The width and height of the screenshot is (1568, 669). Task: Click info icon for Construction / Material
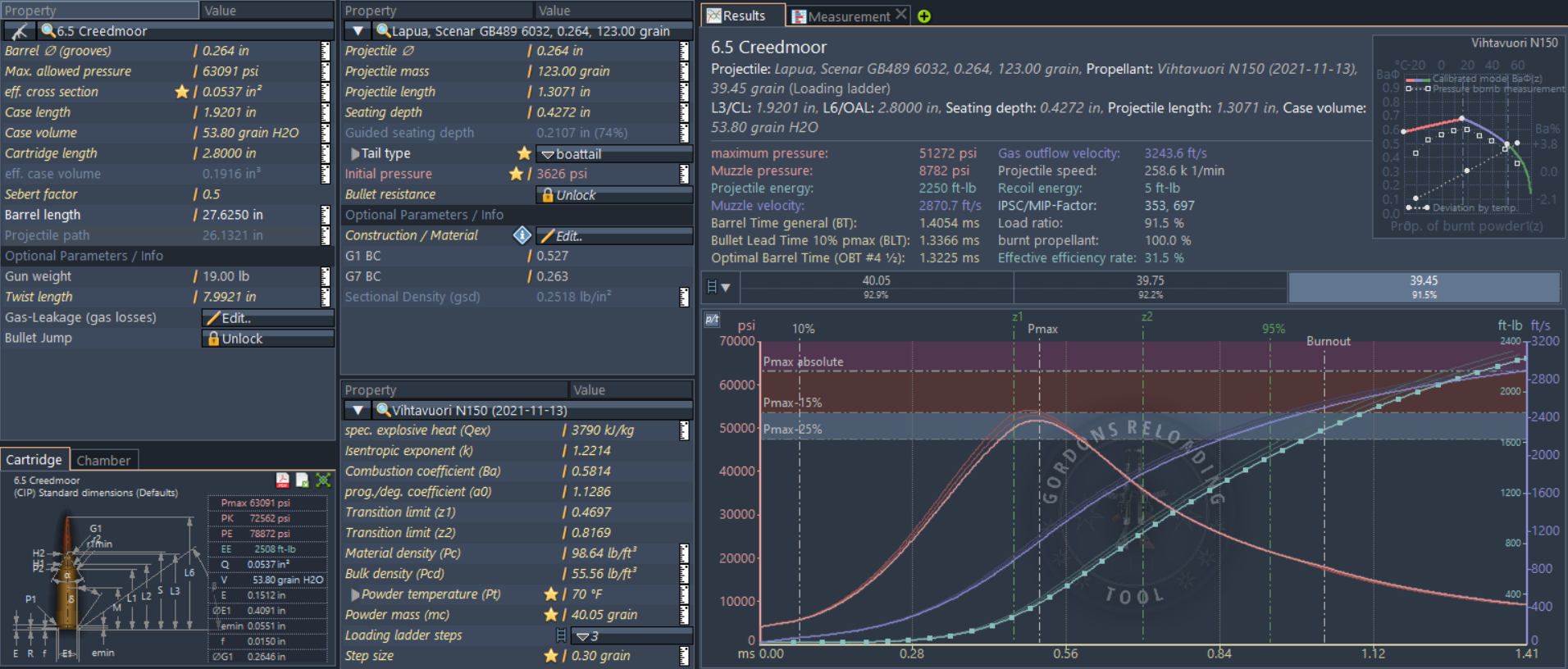coord(522,235)
